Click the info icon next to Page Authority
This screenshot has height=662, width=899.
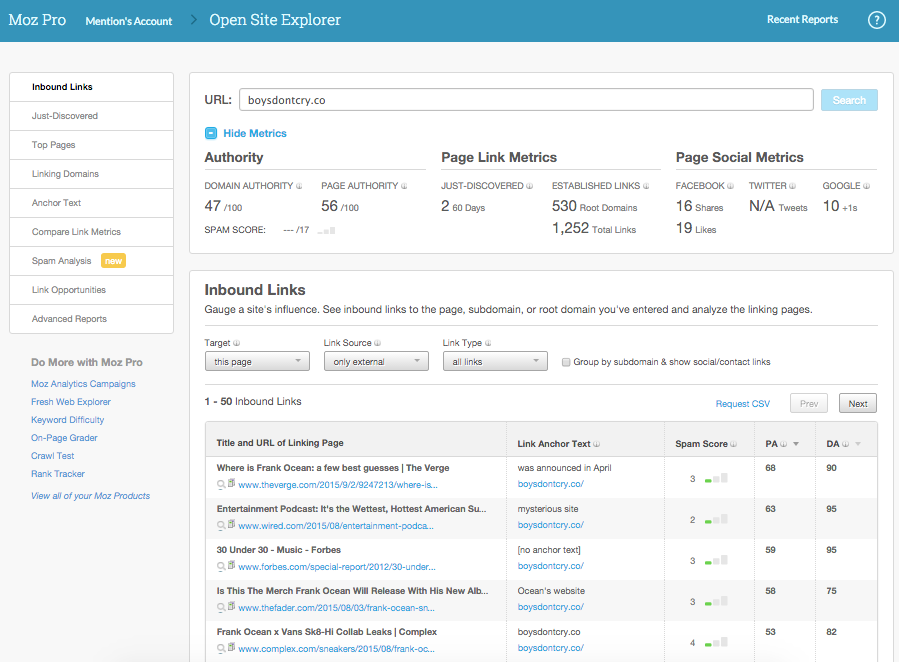pos(404,186)
